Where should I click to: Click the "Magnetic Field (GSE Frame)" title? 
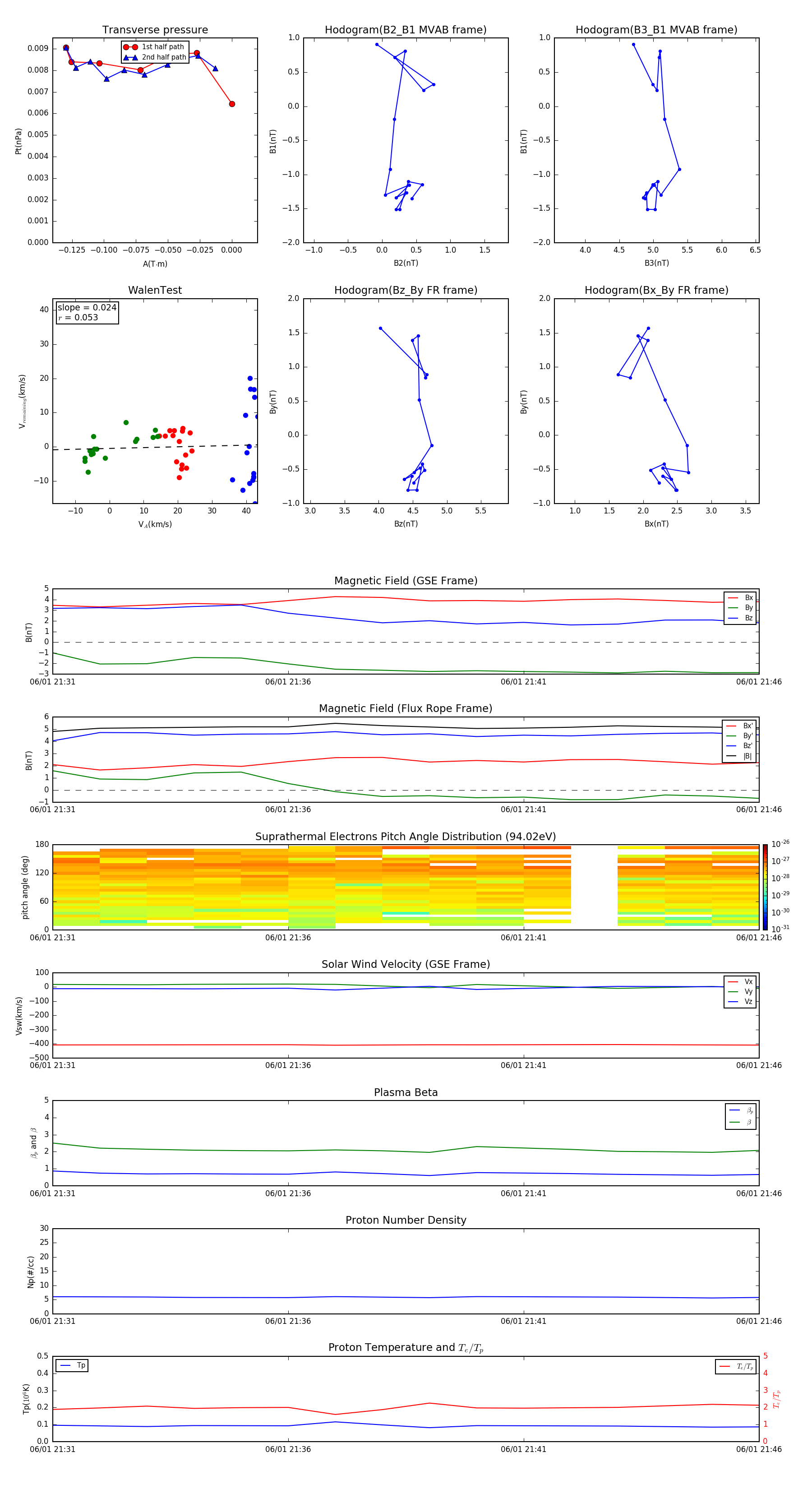pyautogui.click(x=406, y=581)
